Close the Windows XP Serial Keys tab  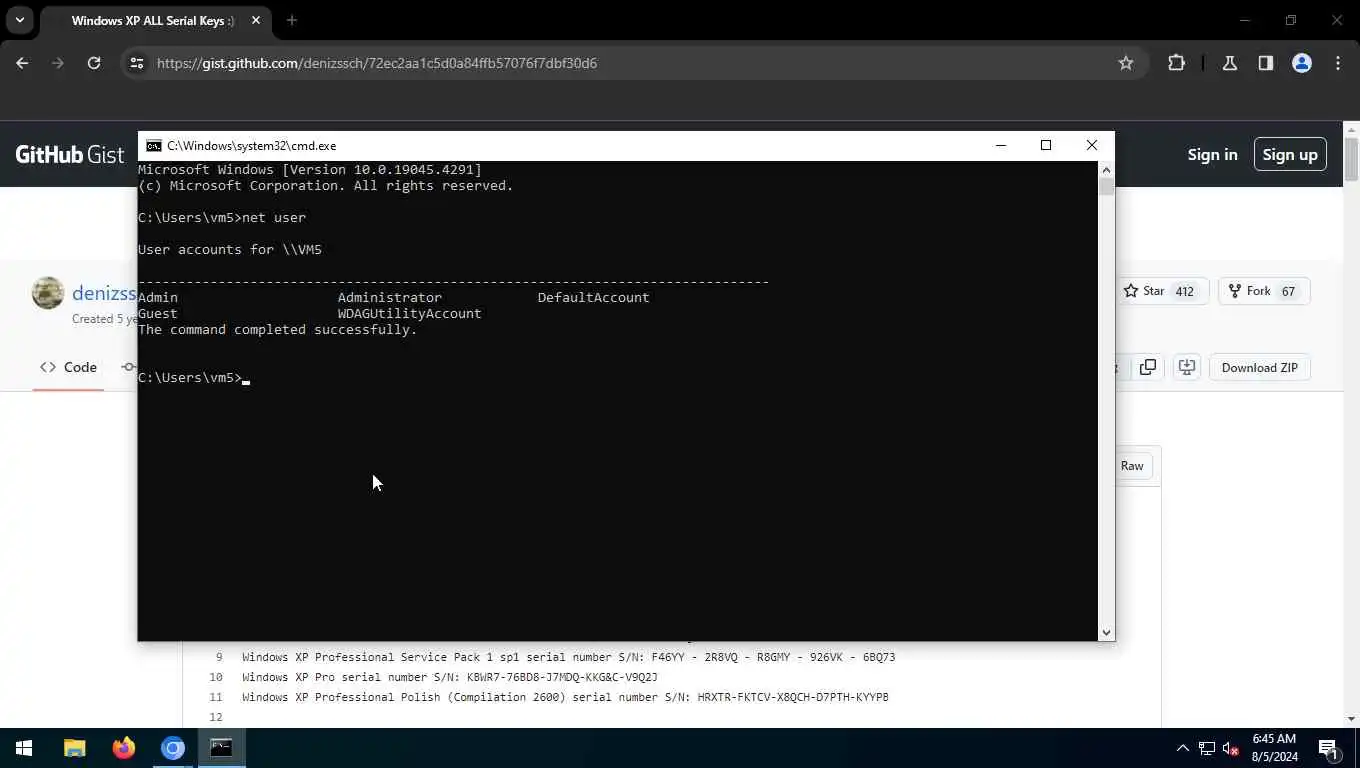point(255,20)
